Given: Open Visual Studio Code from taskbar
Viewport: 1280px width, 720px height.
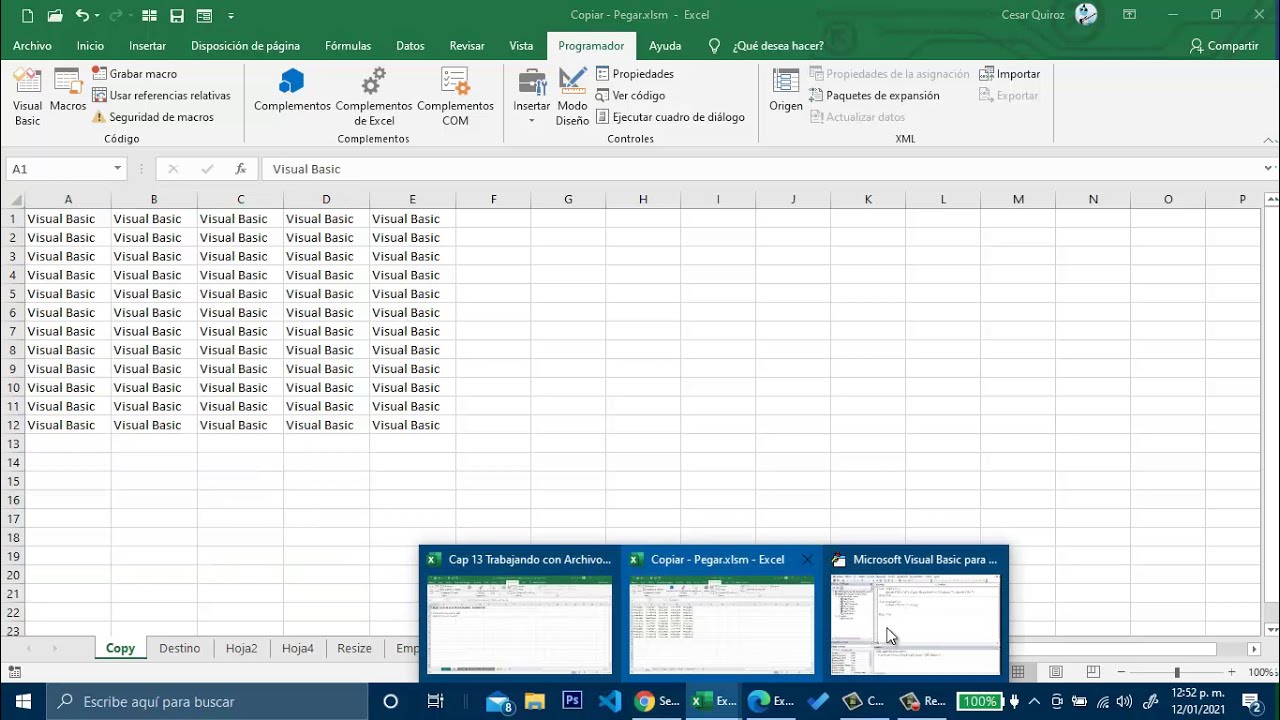Looking at the screenshot, I should point(609,701).
